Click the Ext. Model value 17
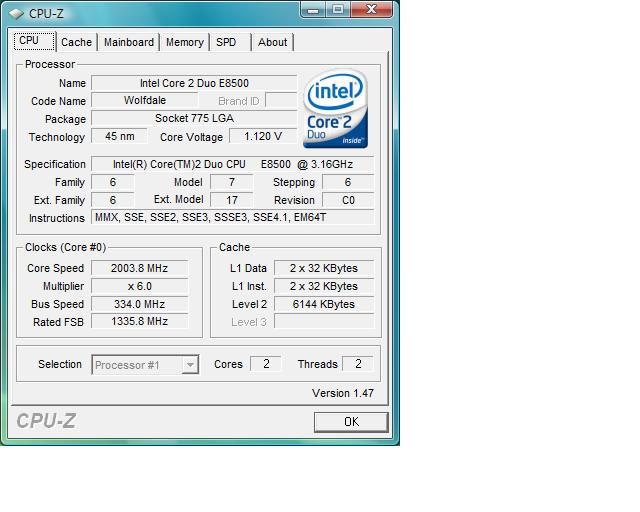This screenshot has height=512, width=640. 231,200
